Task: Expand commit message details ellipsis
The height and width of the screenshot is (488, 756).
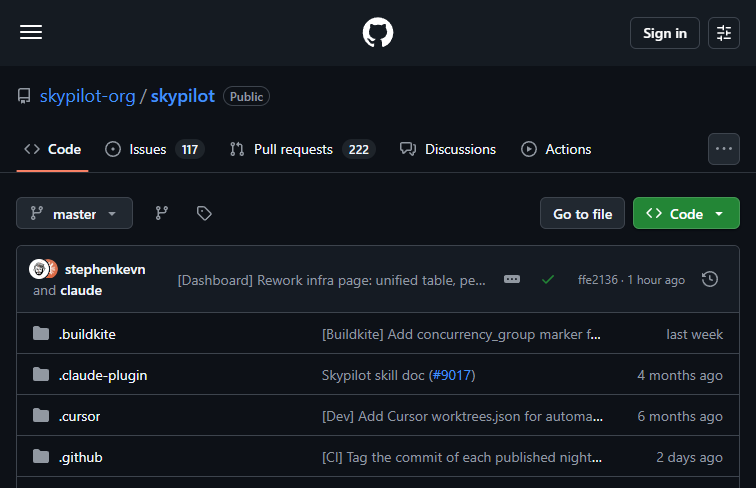Action: [512, 279]
